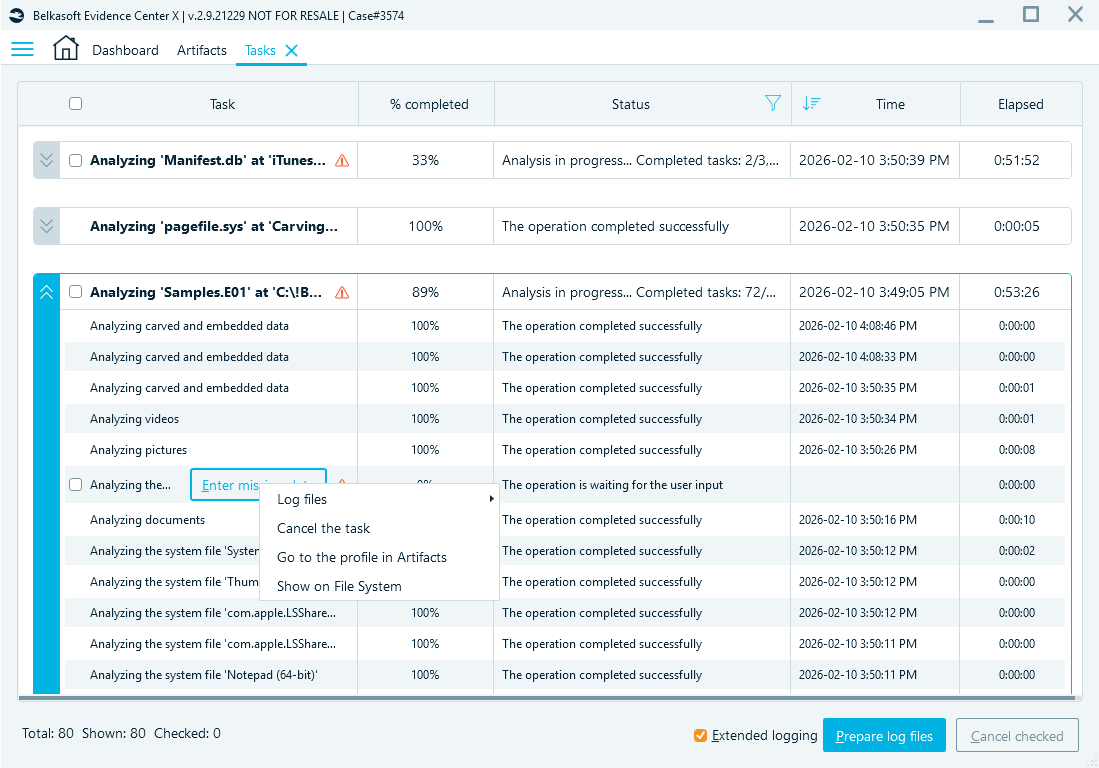
Task: Collapse the 'Samples.E01' task subtasks
Action: pos(46,291)
